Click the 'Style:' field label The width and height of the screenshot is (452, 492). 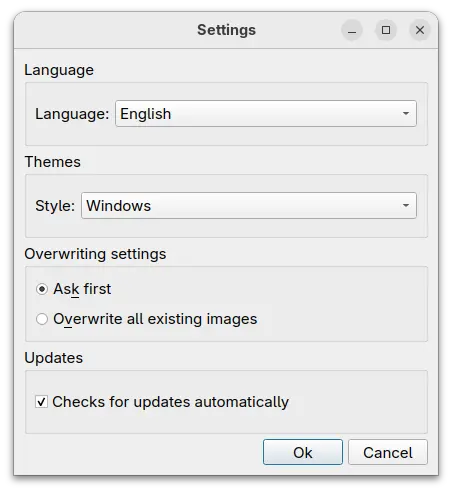click(55, 206)
